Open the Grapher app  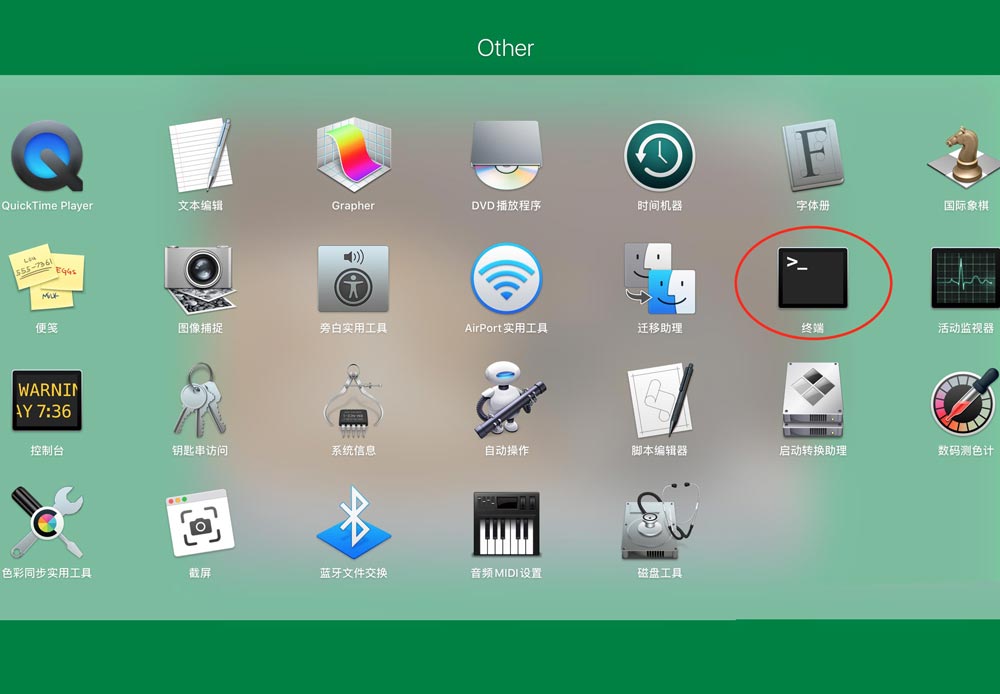pyautogui.click(x=353, y=155)
